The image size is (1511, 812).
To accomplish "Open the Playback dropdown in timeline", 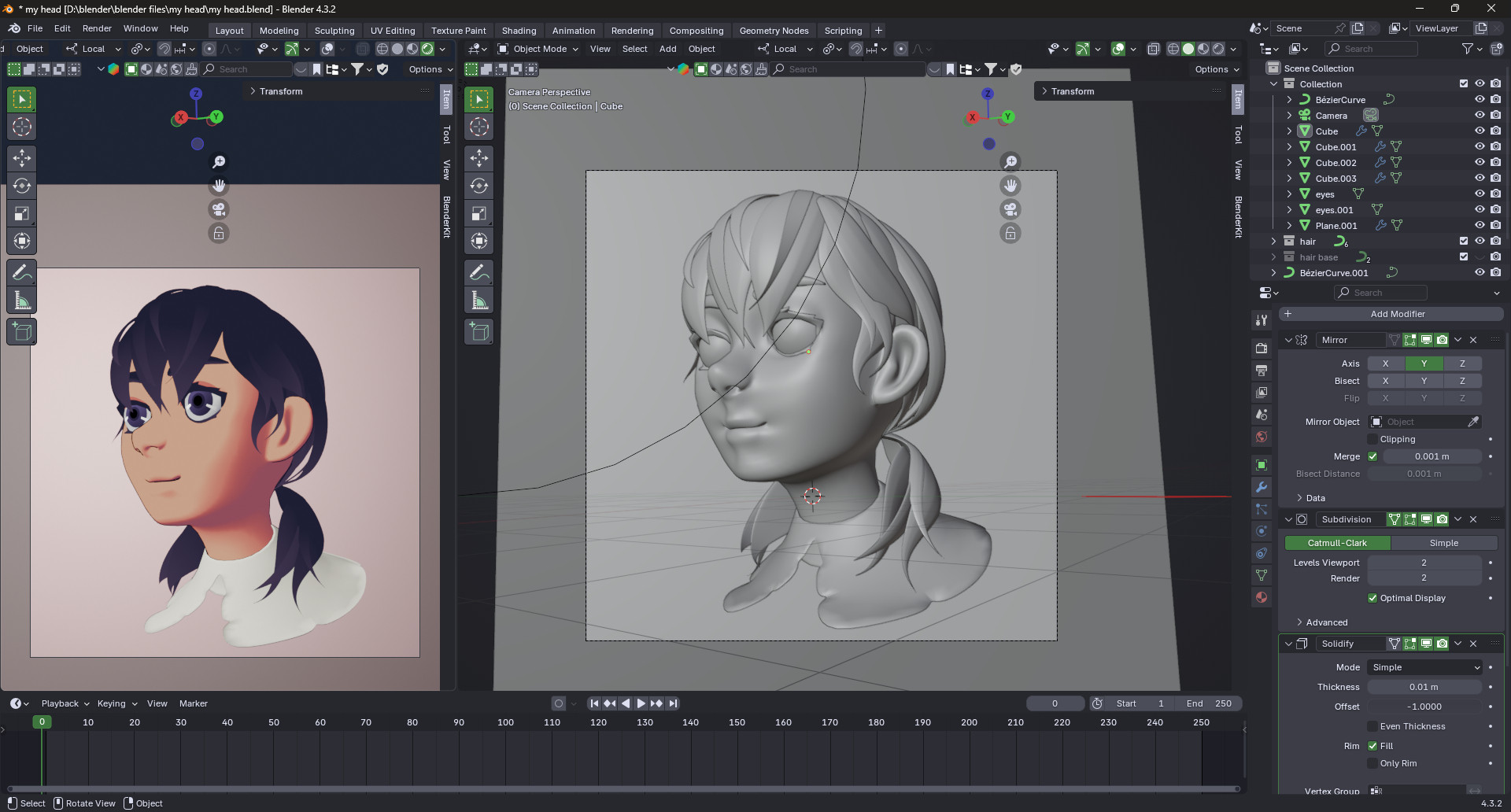I will pos(65,703).
